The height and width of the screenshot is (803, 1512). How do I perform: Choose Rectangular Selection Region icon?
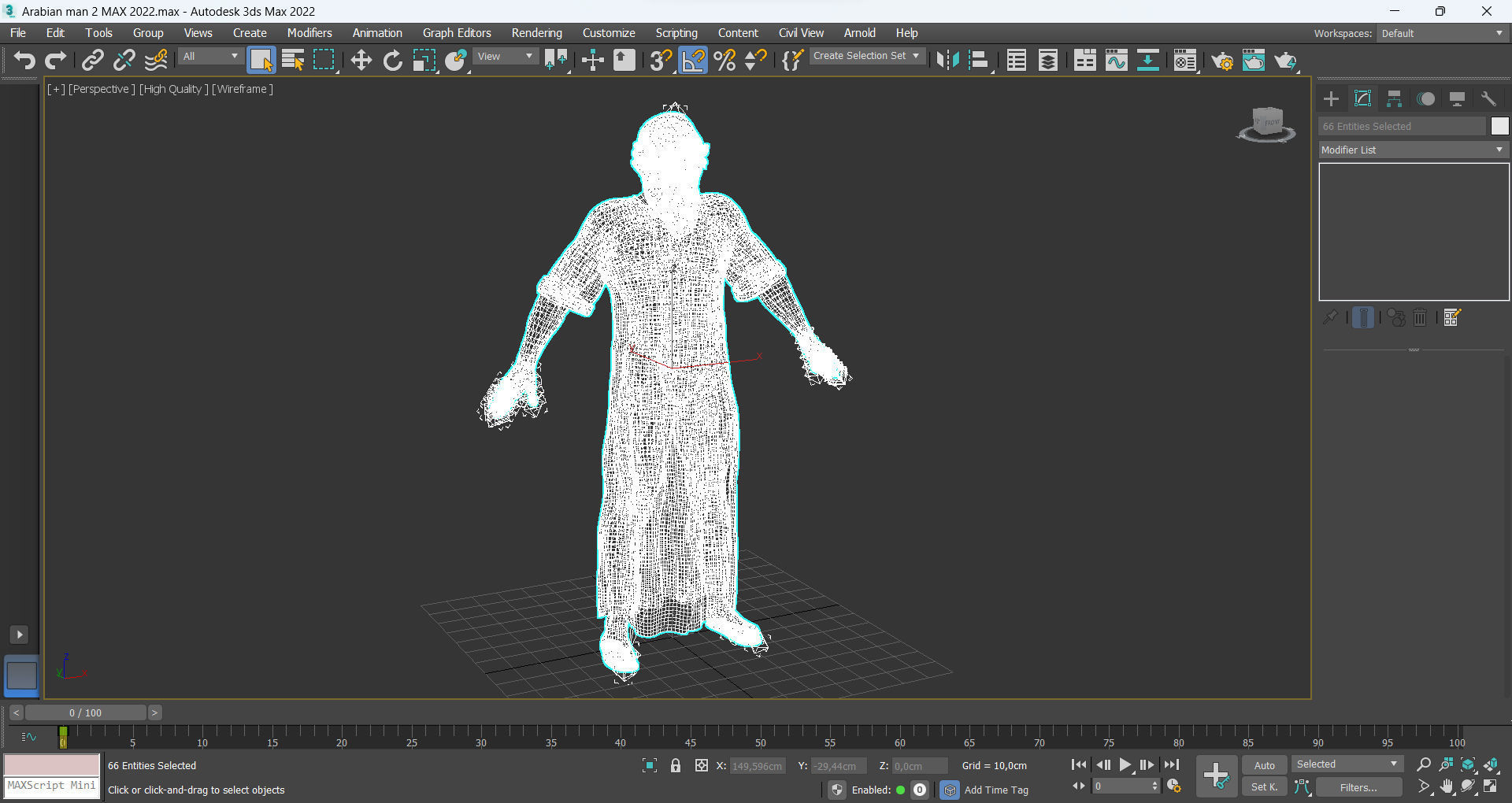(x=324, y=60)
